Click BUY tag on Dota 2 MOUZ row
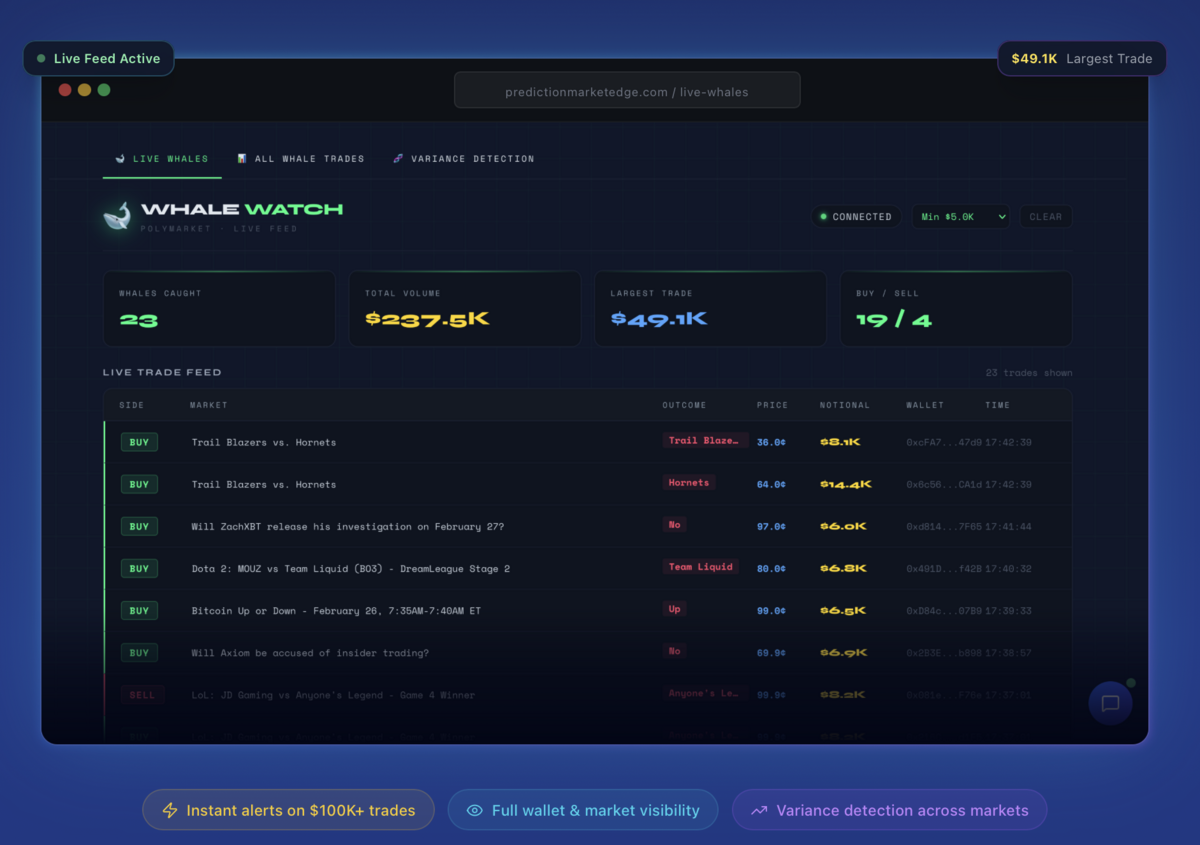Image resolution: width=1200 pixels, height=845 pixels. [x=139, y=568]
